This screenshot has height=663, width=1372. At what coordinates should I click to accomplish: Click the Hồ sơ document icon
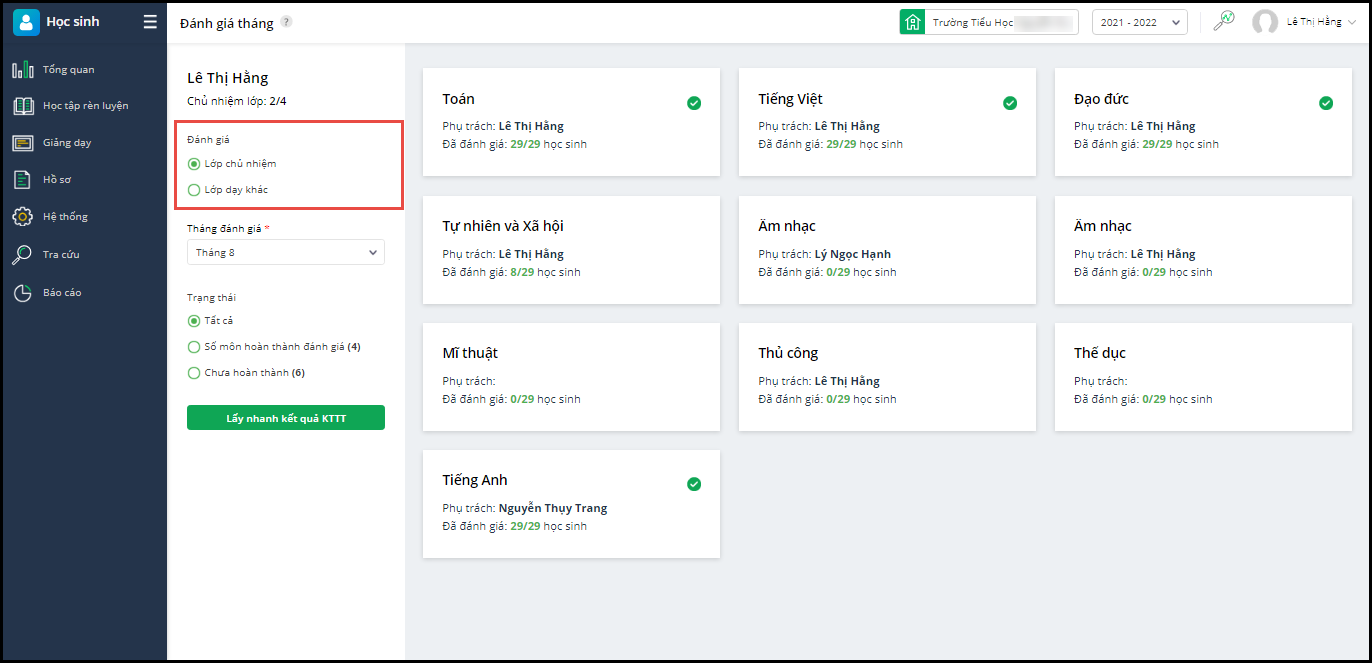pyautogui.click(x=22, y=180)
